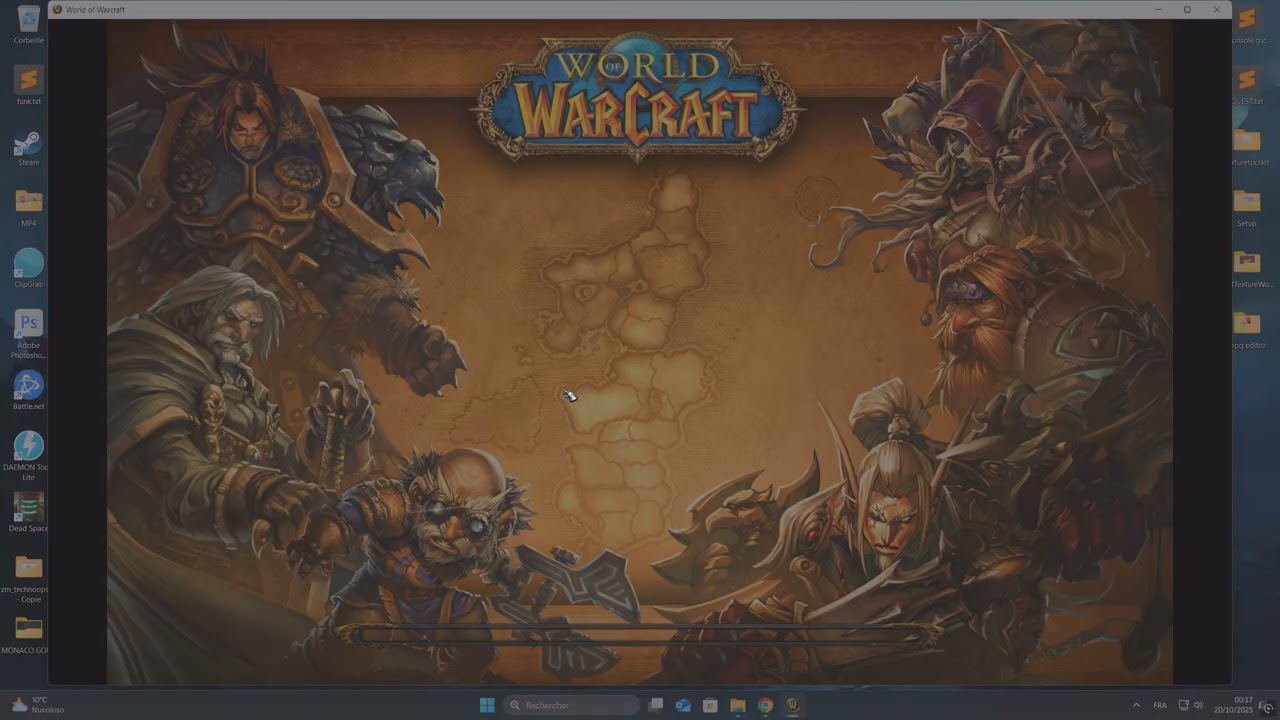This screenshot has width=1280, height=720.
Task: Open the console.gsc file on desktop
Action: [1247, 24]
